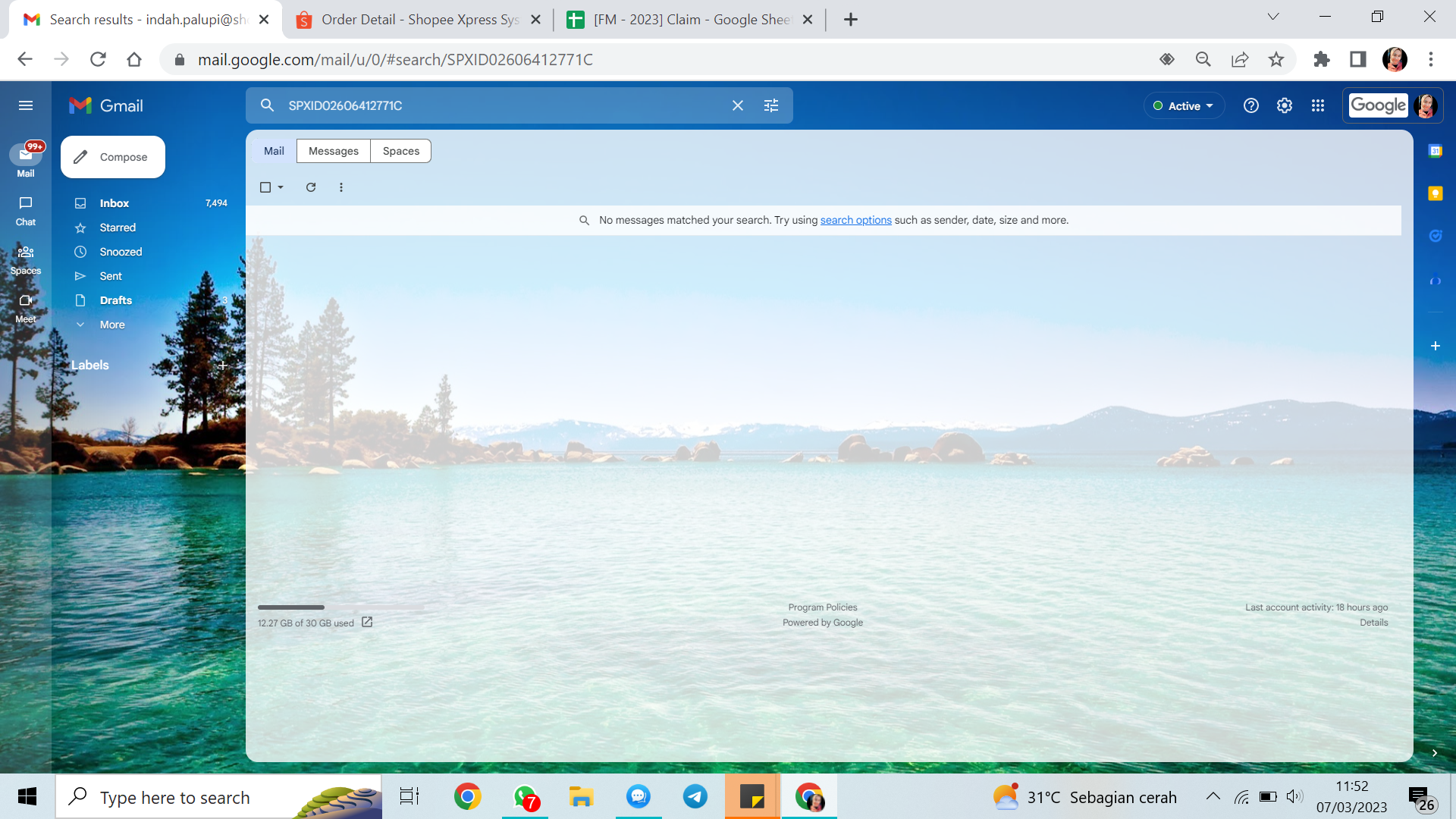Open Contacts side panel
This screenshot has width=1456, height=819.
point(1436,280)
